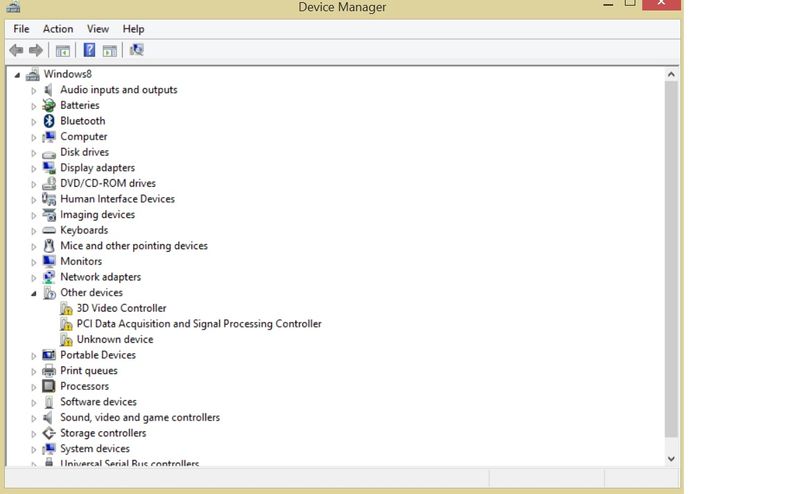The width and height of the screenshot is (799, 494).
Task: Click the Back arrow toolbar icon
Action: pos(16,50)
